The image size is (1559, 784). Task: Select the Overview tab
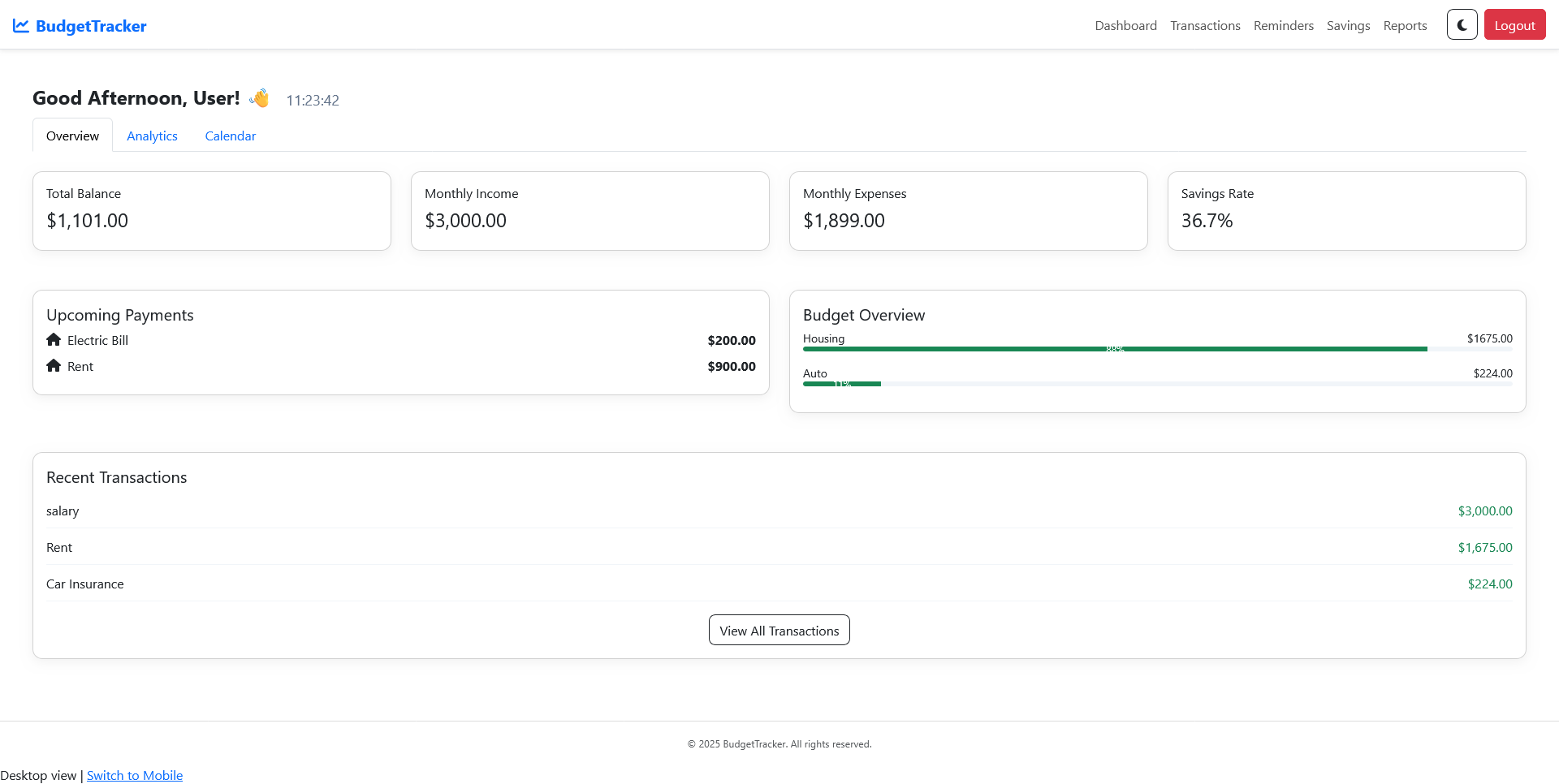click(72, 136)
